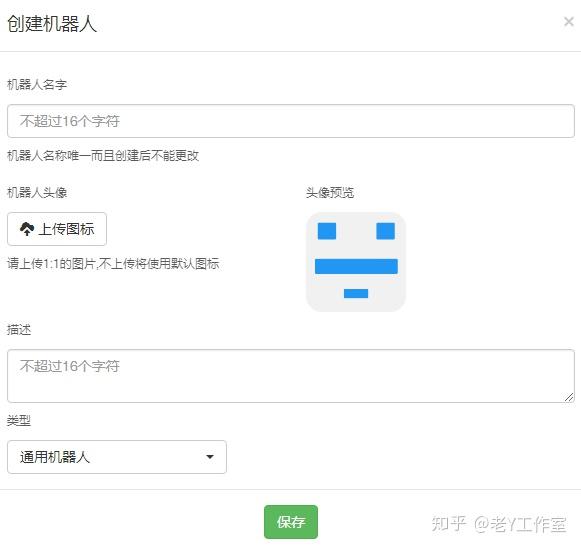
Task: Click the 请上传1:1的图片 hint text
Action: (113, 264)
